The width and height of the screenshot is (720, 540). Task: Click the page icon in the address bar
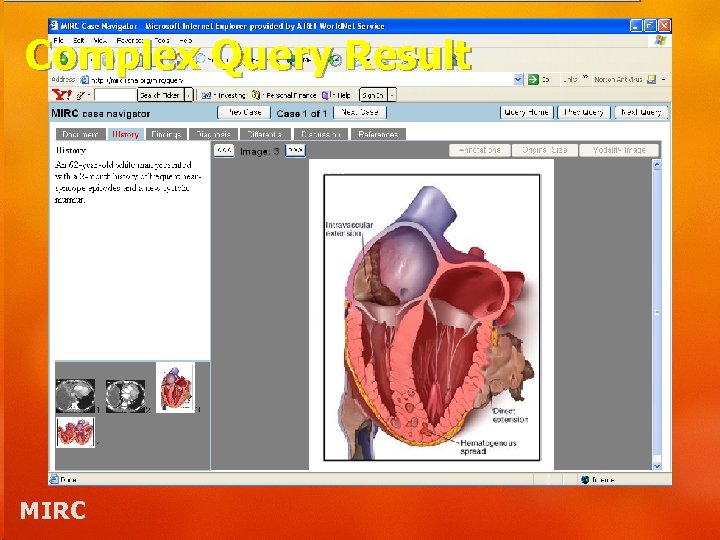(84, 80)
